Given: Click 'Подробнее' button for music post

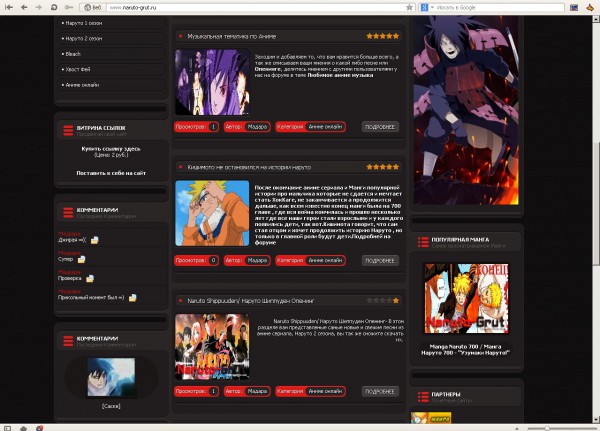Looking at the screenshot, I should tap(380, 127).
